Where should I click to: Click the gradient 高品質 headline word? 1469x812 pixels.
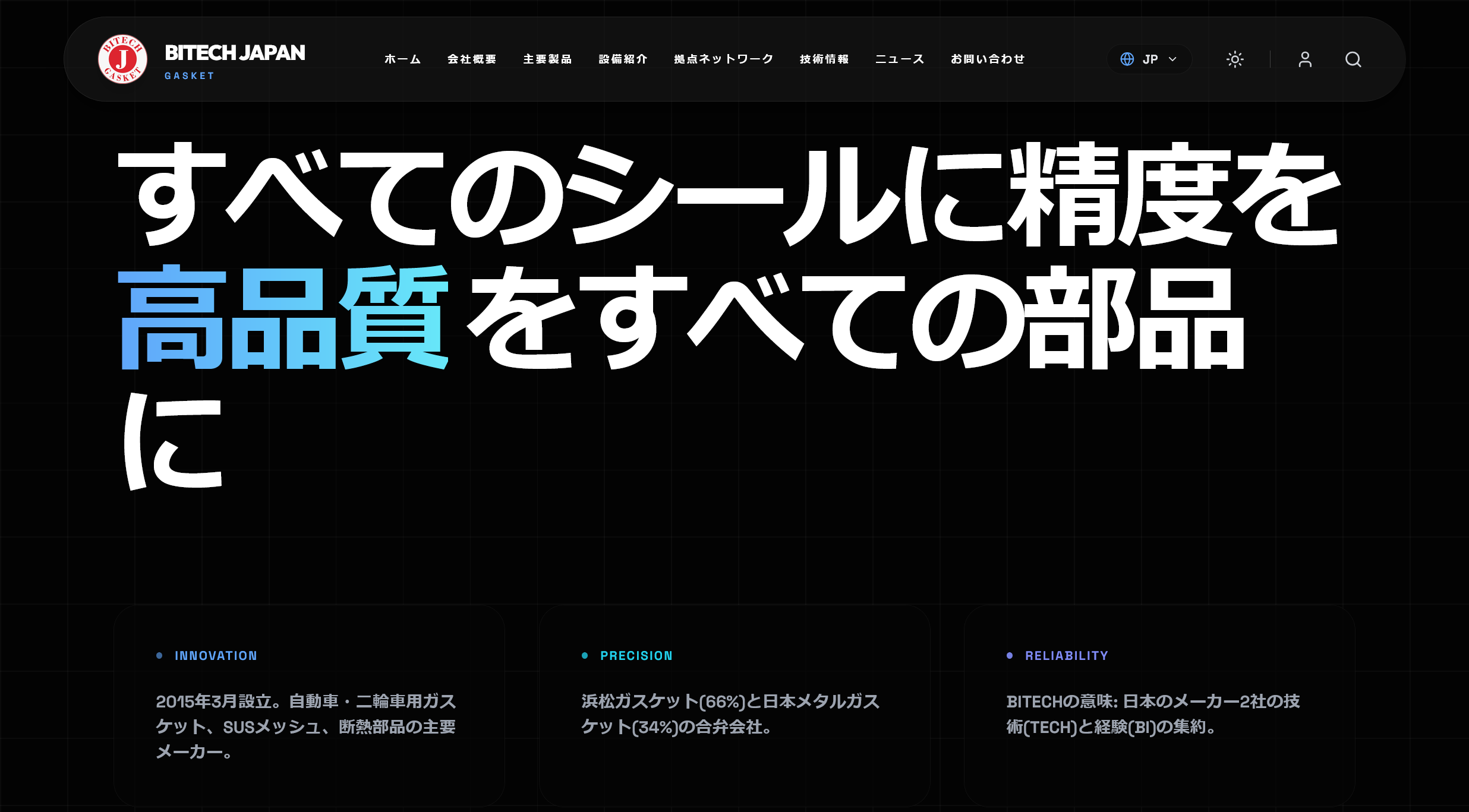click(283, 318)
